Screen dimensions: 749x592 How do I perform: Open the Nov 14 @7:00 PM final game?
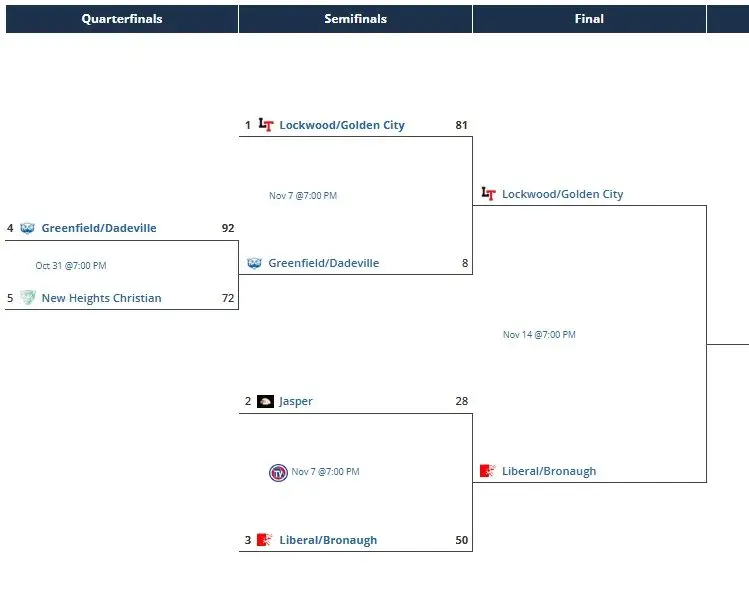coord(539,335)
